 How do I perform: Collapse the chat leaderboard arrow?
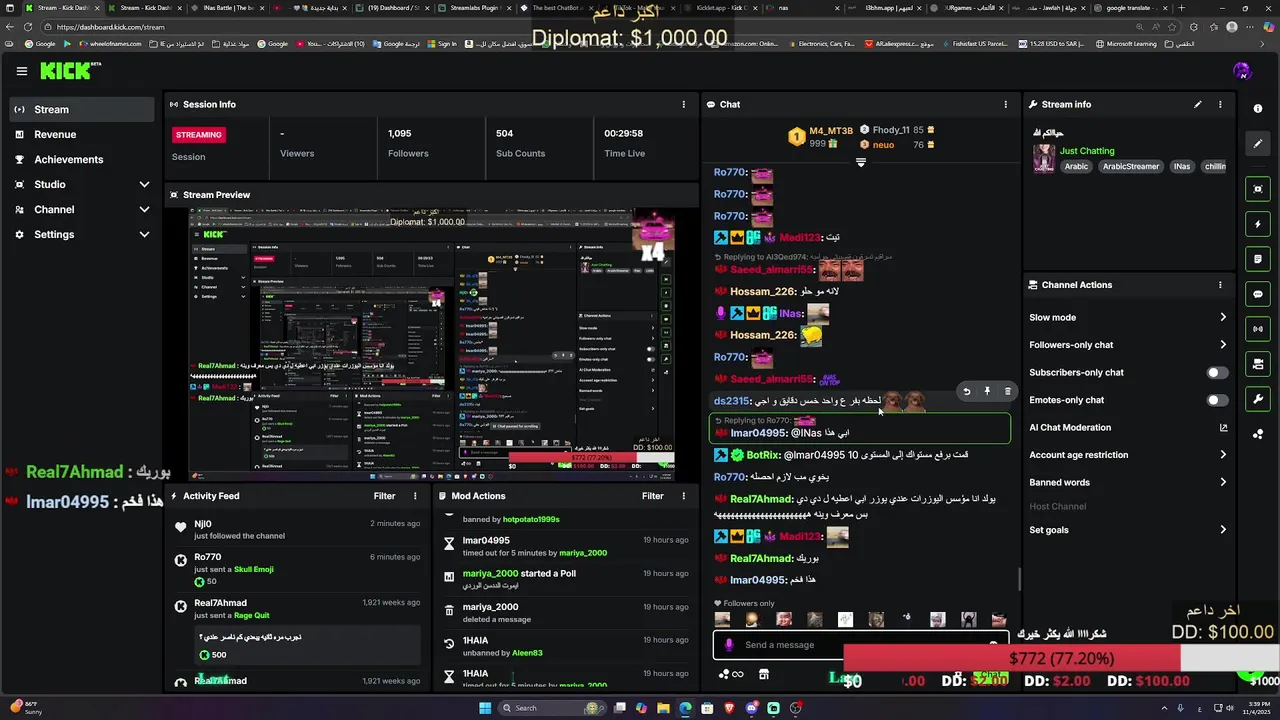click(x=860, y=162)
